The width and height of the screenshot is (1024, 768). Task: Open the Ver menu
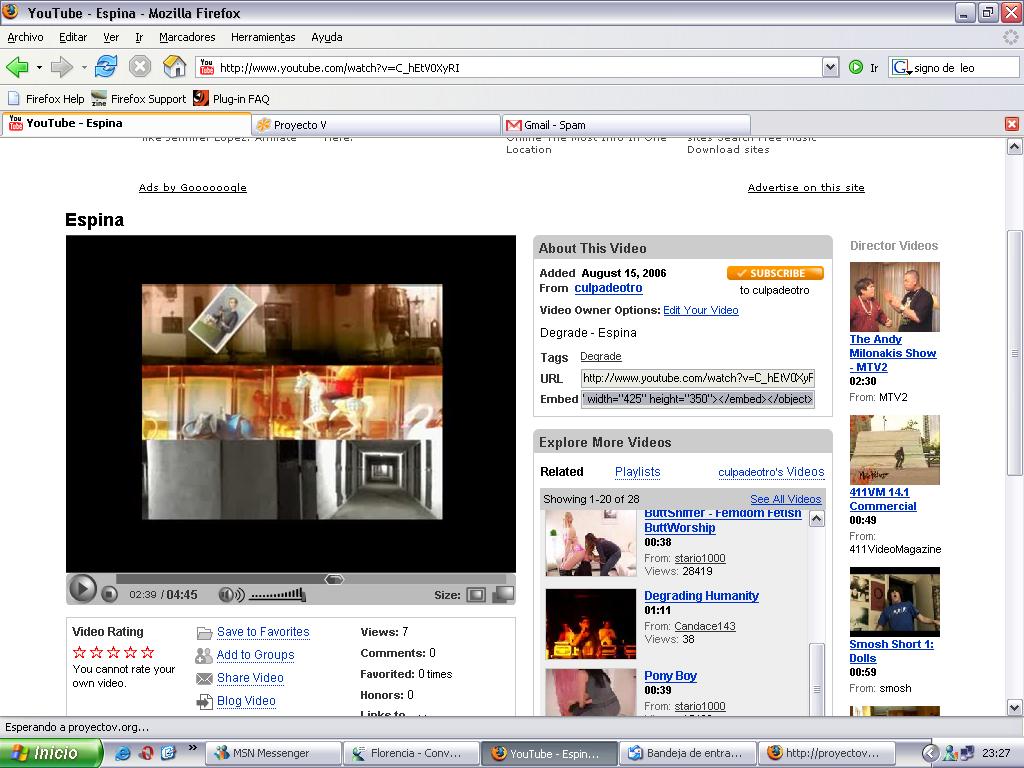click(x=111, y=37)
